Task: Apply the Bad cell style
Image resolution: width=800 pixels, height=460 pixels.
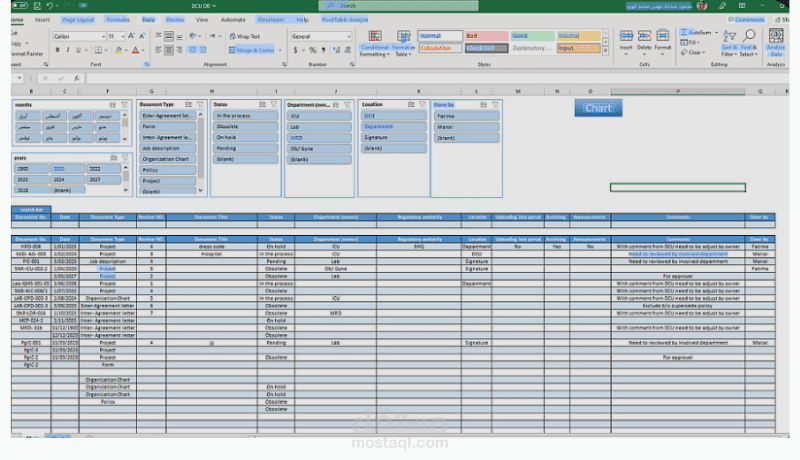Action: click(x=486, y=36)
